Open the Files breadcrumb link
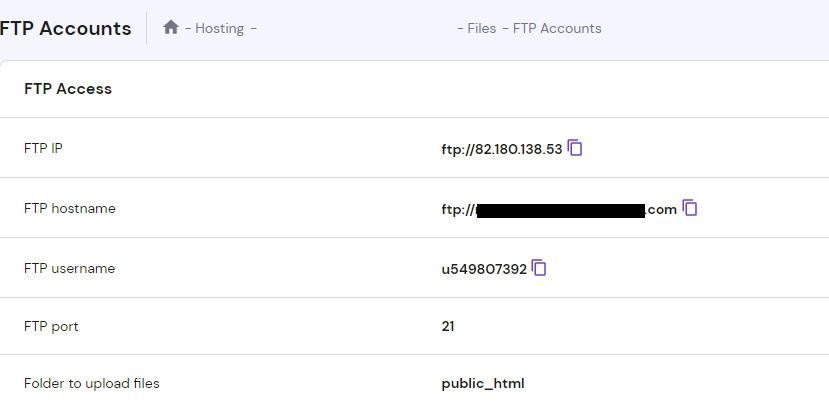This screenshot has width=829, height=407. (x=482, y=28)
